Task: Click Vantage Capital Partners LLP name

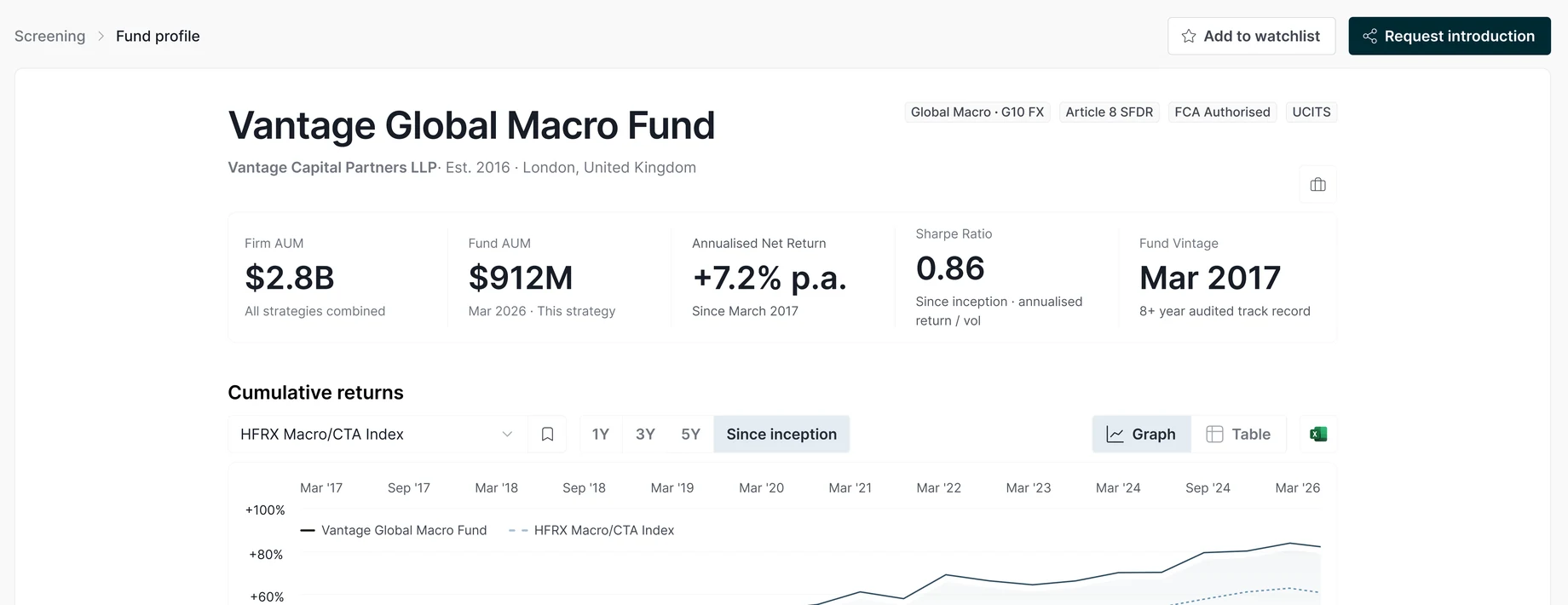Action: (332, 168)
